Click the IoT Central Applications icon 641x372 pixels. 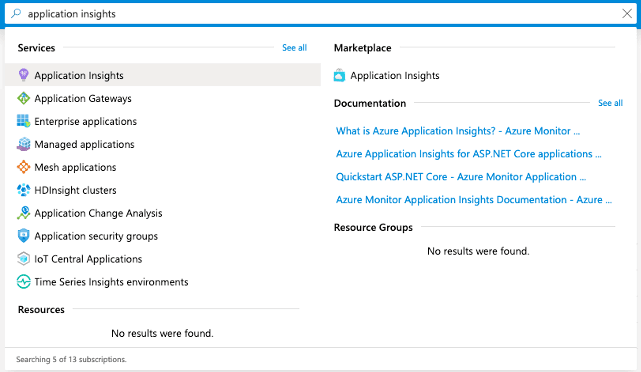click(24, 259)
